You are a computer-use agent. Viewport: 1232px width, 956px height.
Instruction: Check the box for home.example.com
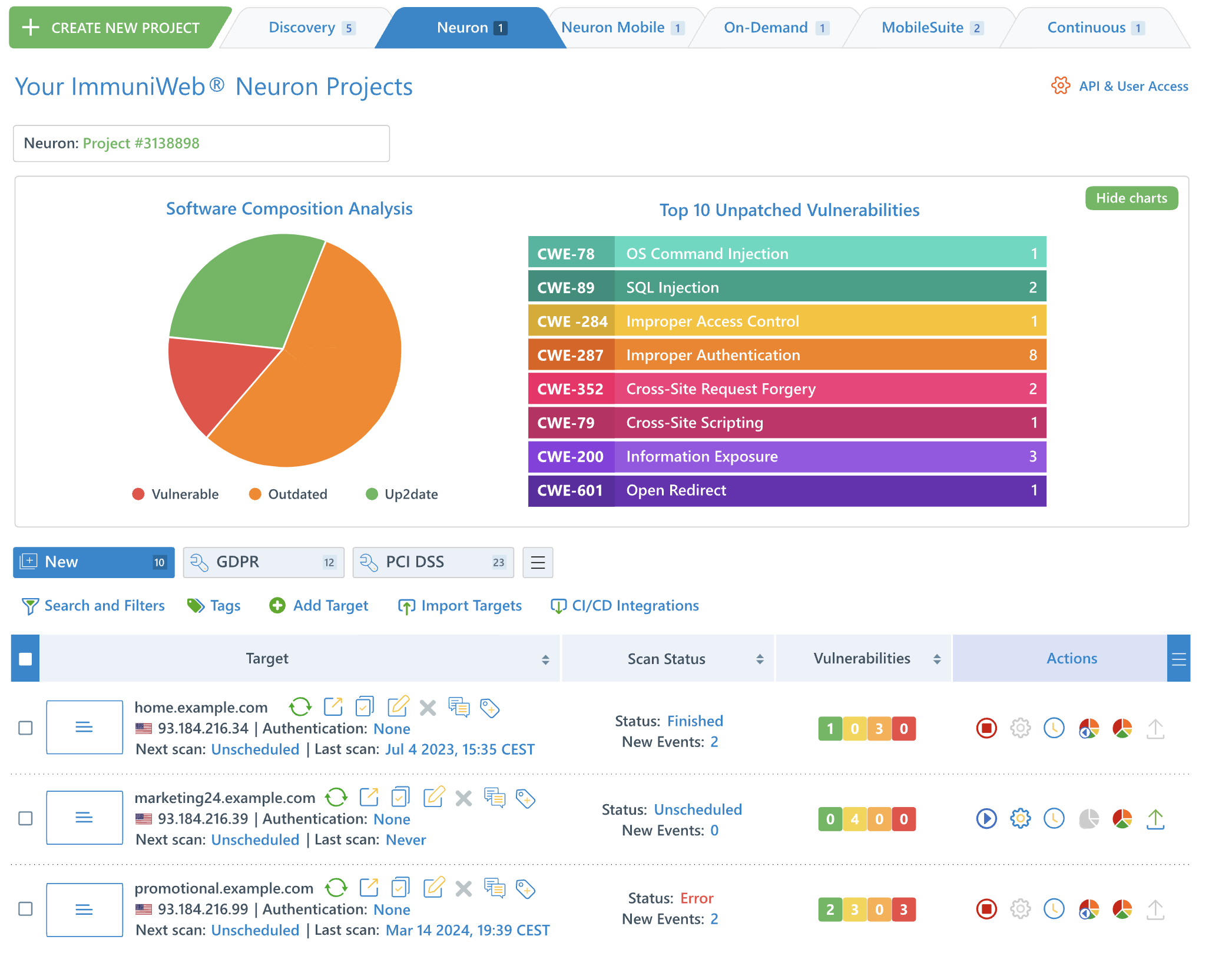(25, 728)
